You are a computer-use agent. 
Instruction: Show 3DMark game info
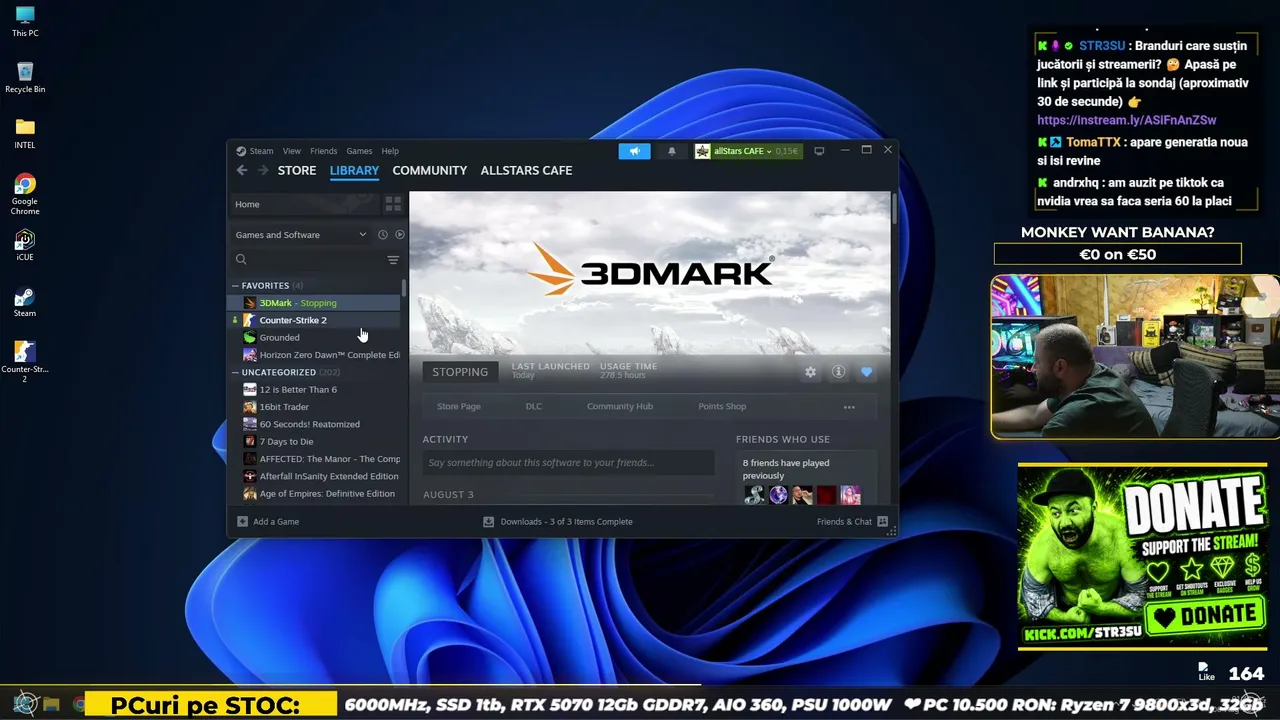(838, 372)
